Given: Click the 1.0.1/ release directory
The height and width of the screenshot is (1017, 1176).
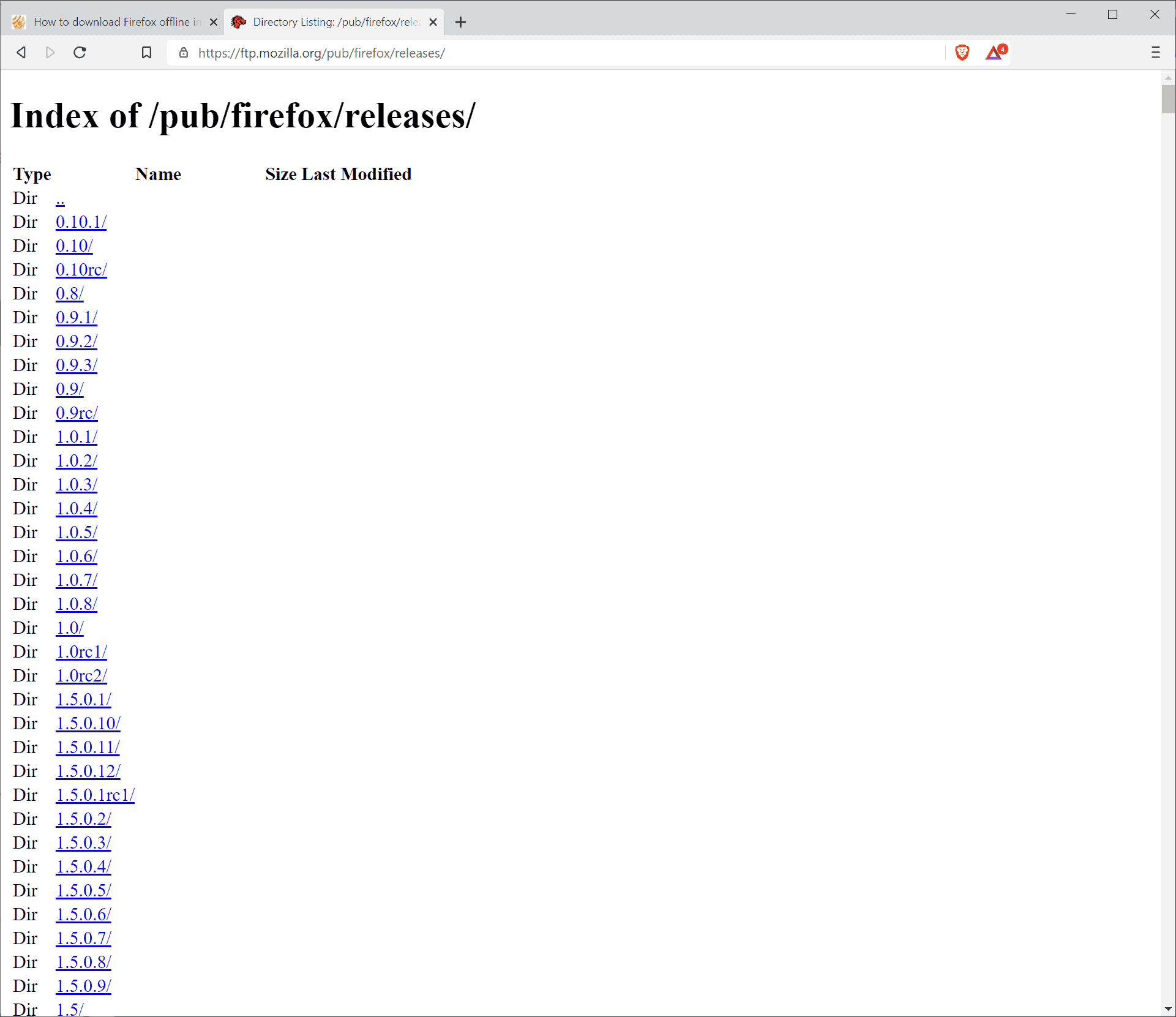Looking at the screenshot, I should click(x=77, y=437).
